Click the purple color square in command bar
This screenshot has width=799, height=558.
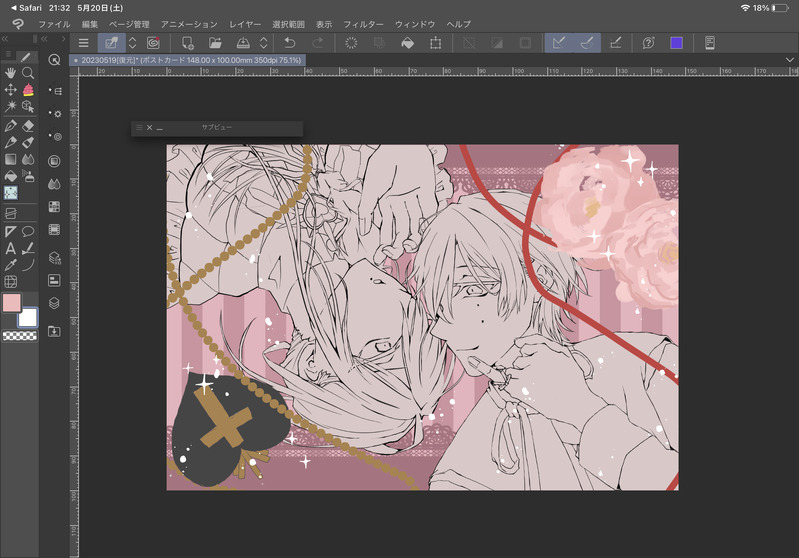677,43
